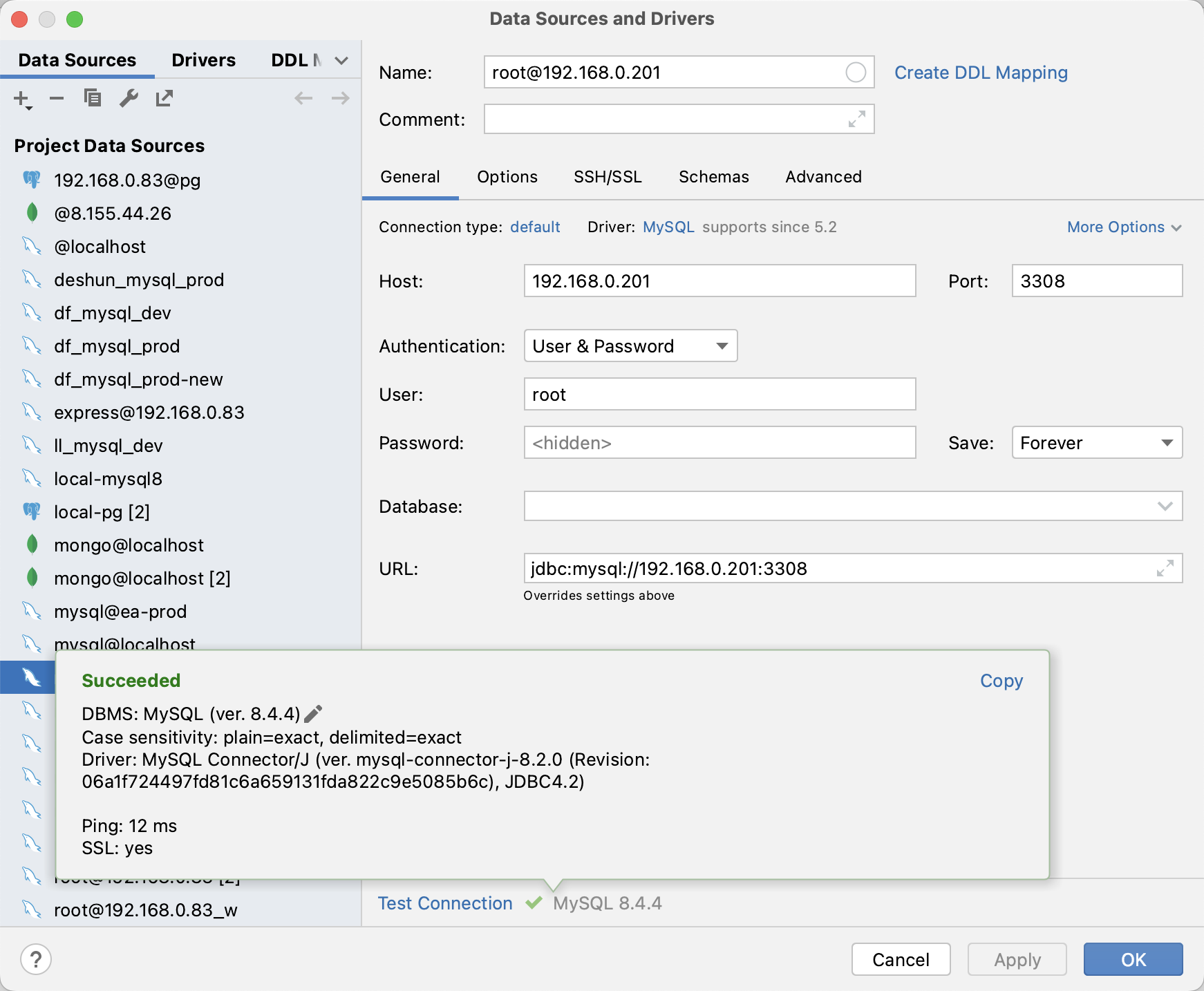
Task: Click the Duplicate data source icon
Action: (x=93, y=99)
